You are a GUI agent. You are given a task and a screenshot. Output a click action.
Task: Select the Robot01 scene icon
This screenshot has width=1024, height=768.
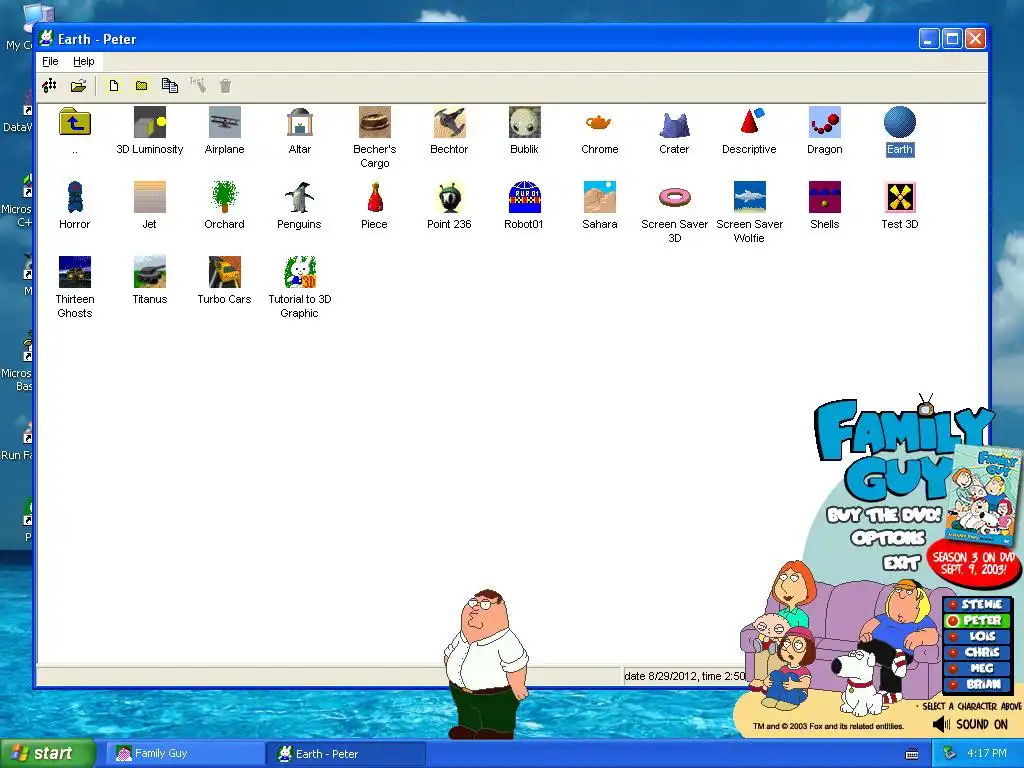(524, 197)
